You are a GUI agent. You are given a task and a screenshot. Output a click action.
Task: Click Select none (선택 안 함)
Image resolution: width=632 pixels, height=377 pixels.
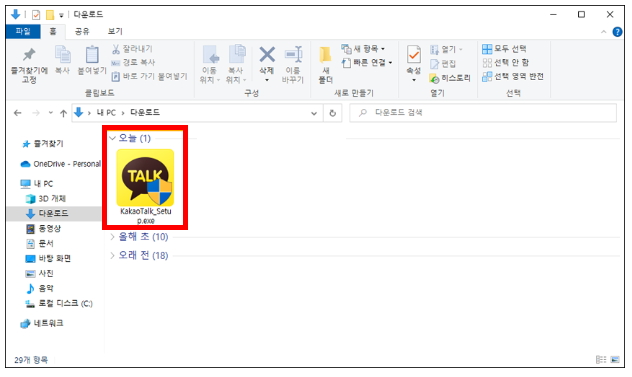point(505,62)
